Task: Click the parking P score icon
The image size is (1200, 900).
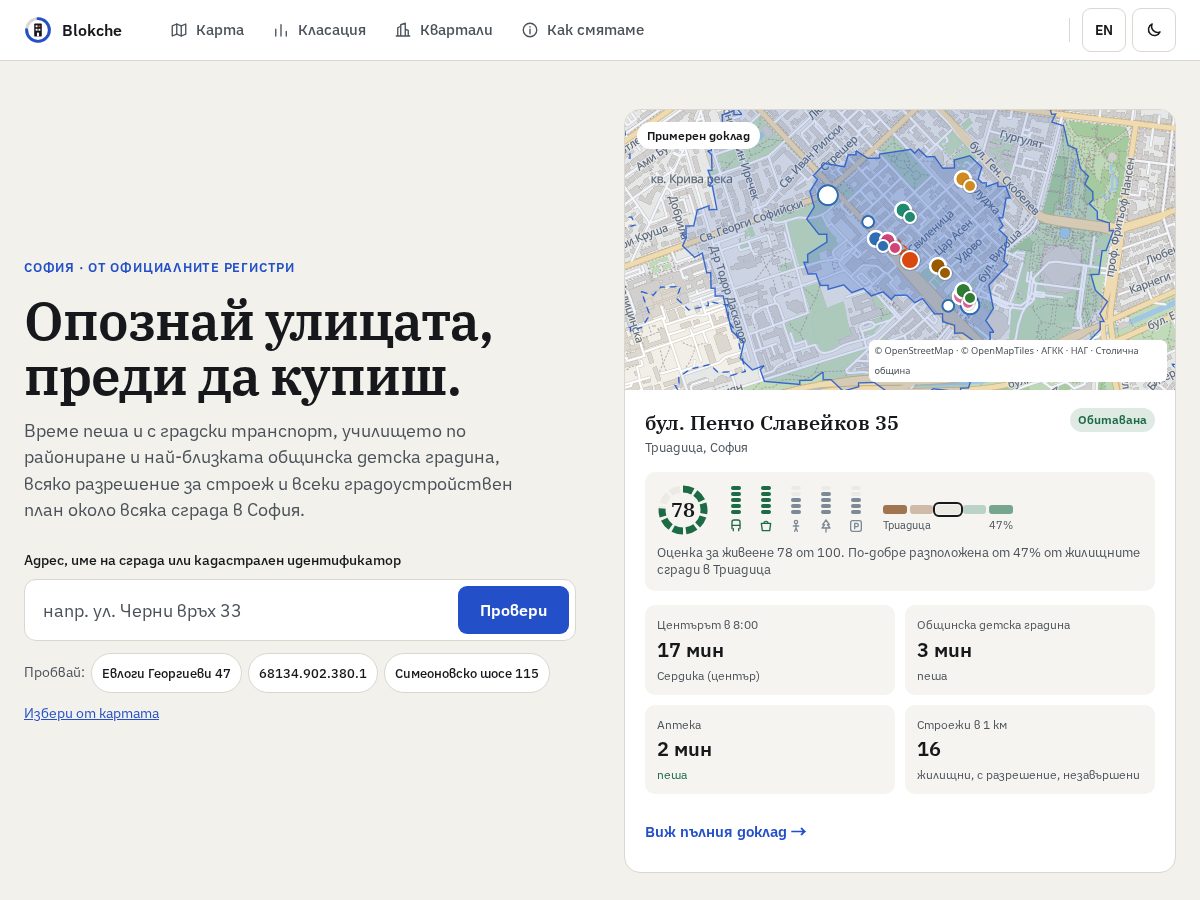Action: point(856,525)
